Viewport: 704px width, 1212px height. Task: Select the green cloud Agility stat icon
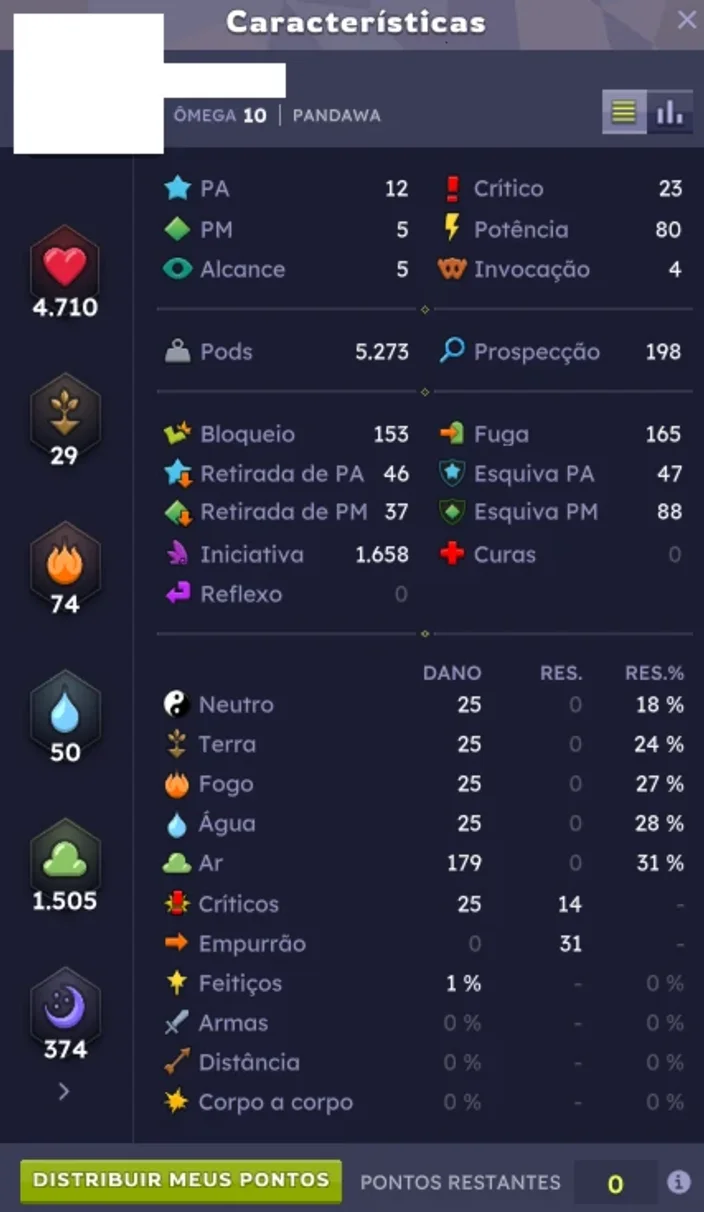pos(65,859)
